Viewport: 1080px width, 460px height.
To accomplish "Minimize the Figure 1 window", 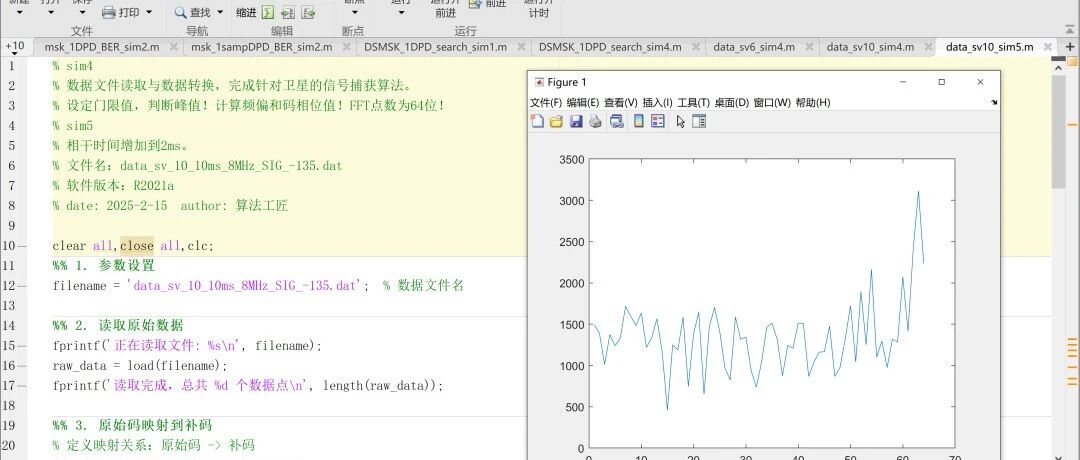I will (x=903, y=82).
